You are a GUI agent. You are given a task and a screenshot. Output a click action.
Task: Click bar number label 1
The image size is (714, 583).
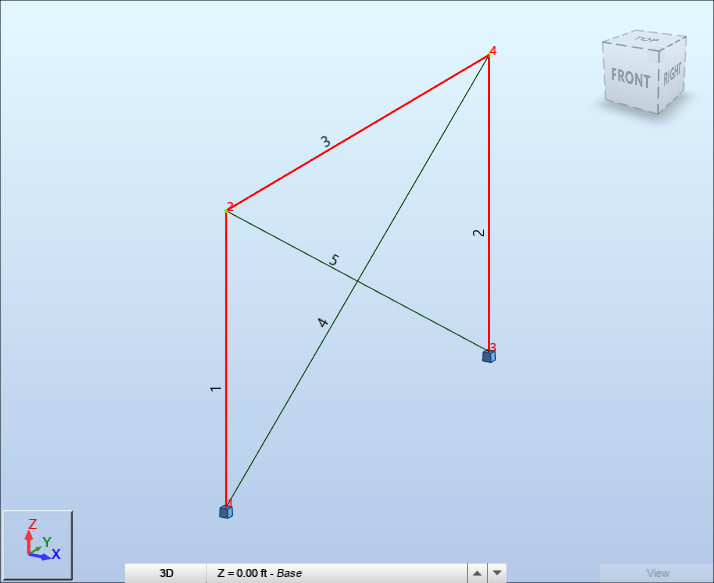[x=215, y=389]
